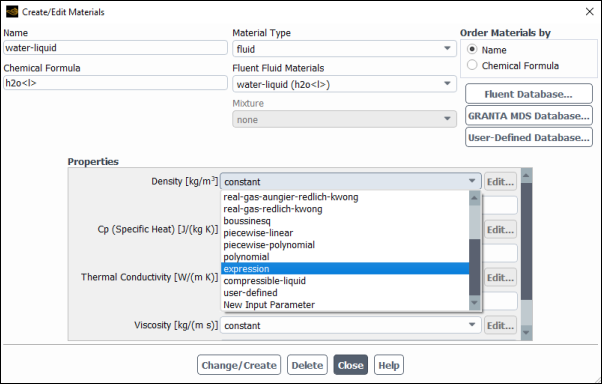Select piecewise-polynomial density option
602x384 pixels.
(345, 245)
